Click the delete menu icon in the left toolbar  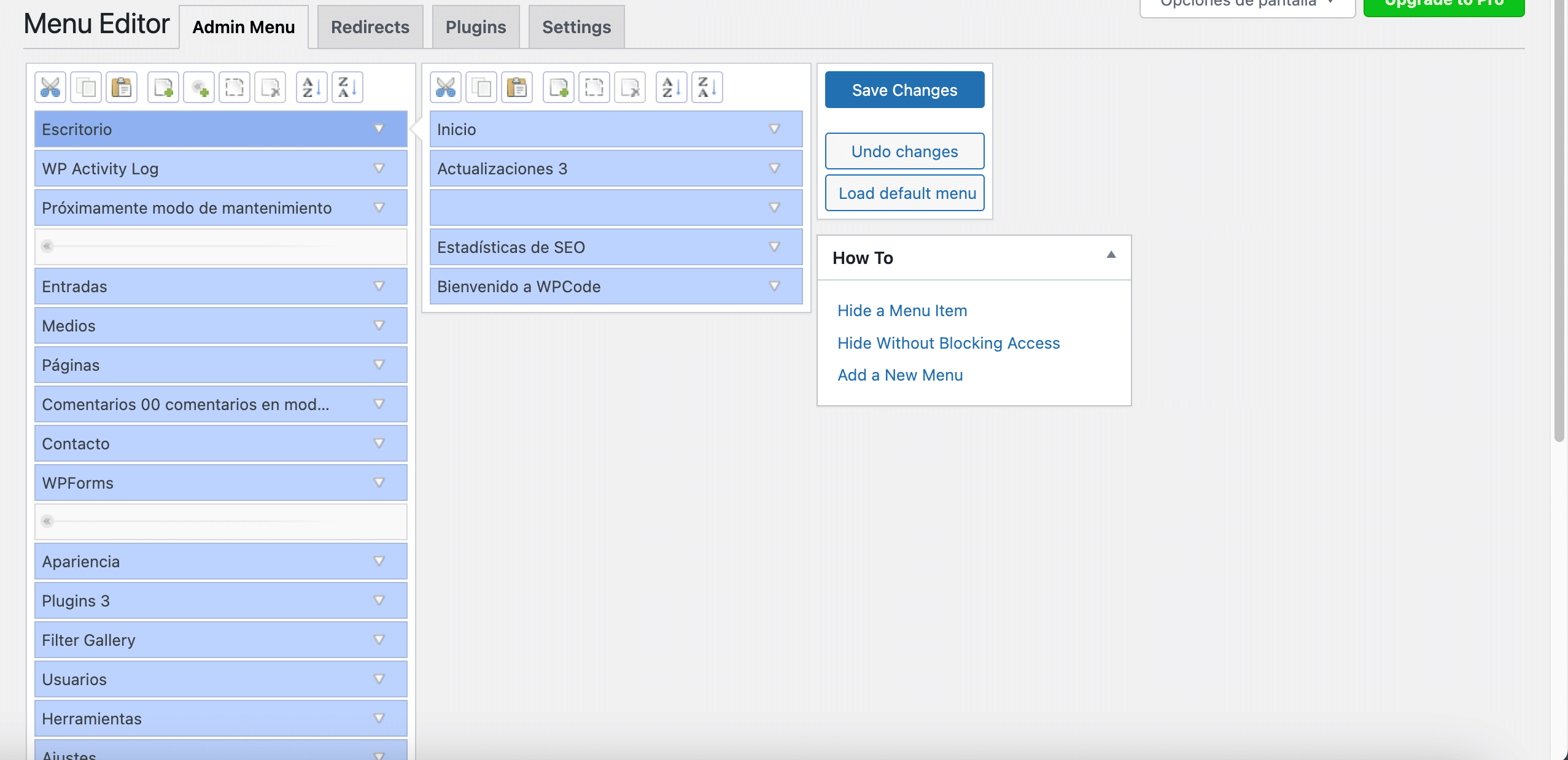(270, 88)
